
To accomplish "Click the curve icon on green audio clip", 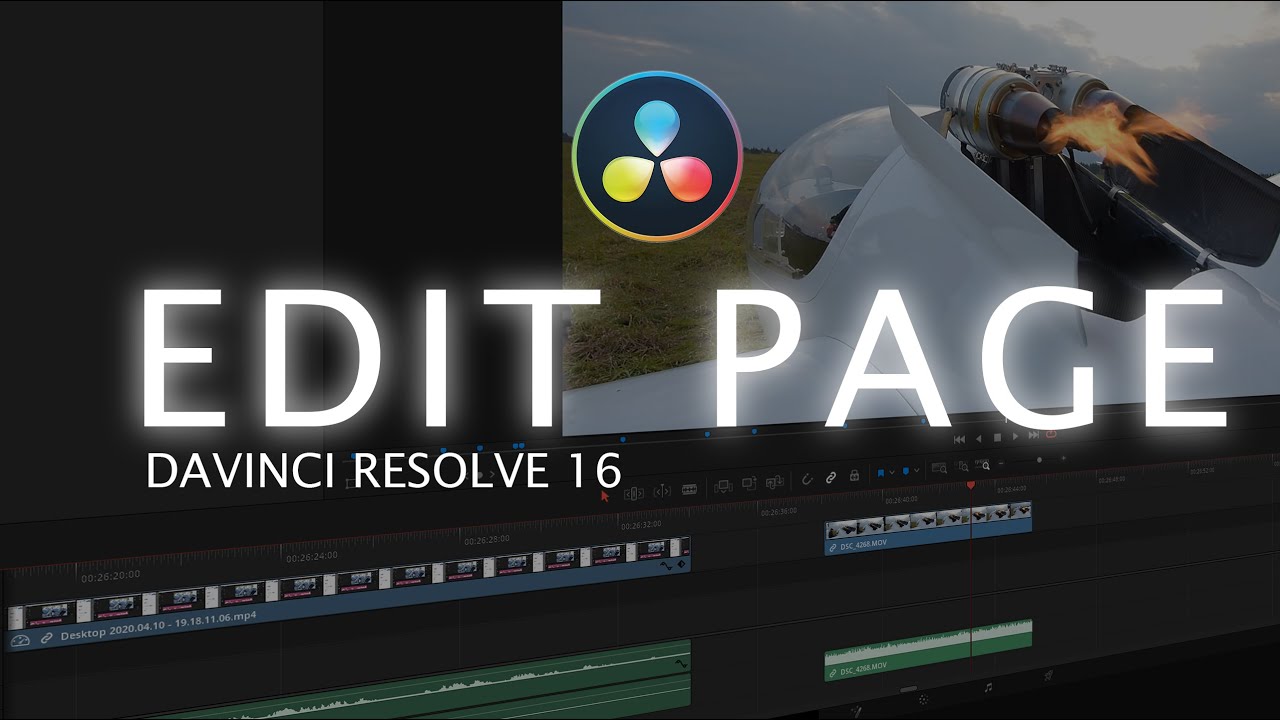I will pos(683,663).
